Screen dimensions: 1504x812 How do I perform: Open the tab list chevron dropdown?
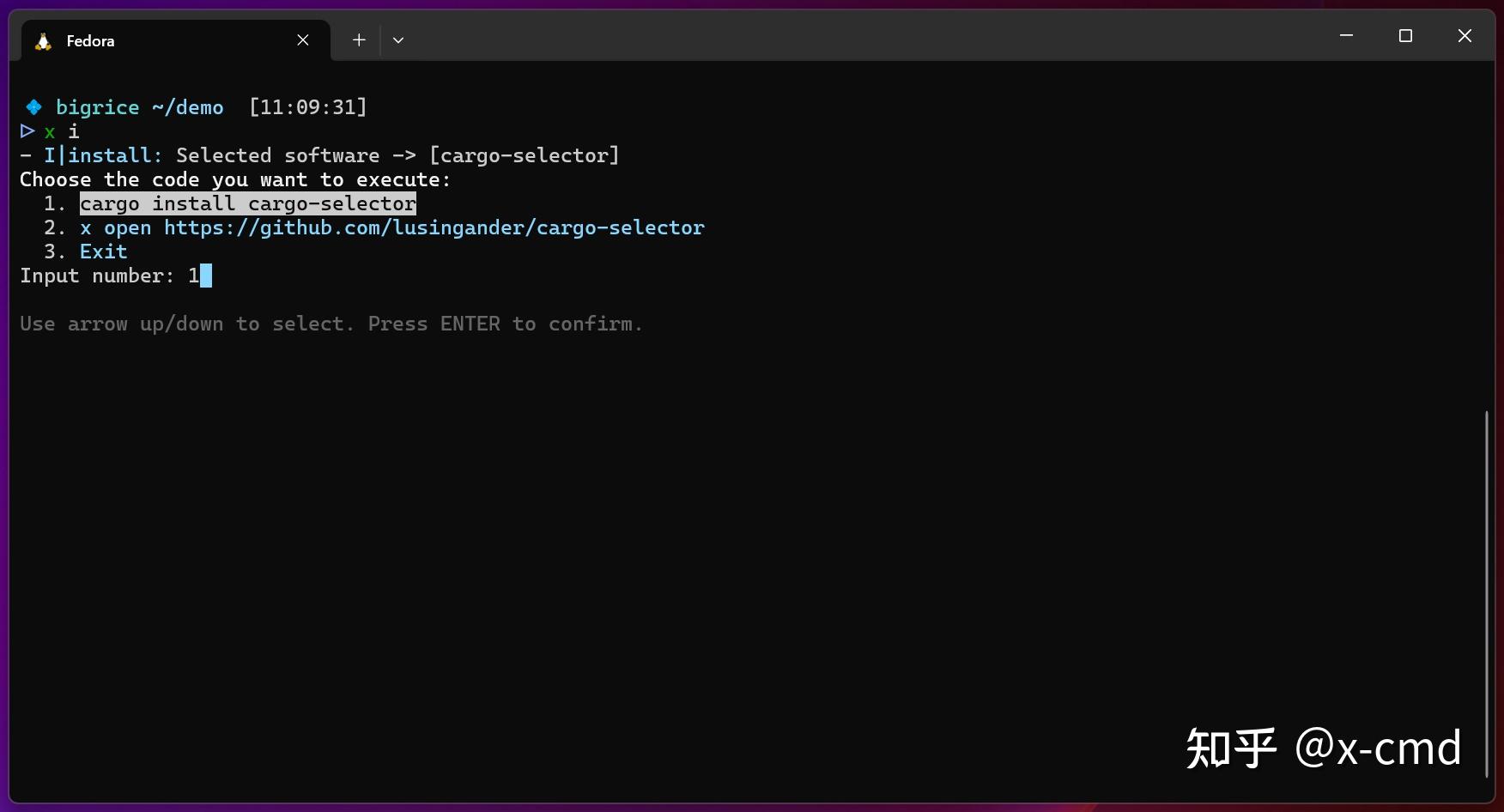(397, 39)
